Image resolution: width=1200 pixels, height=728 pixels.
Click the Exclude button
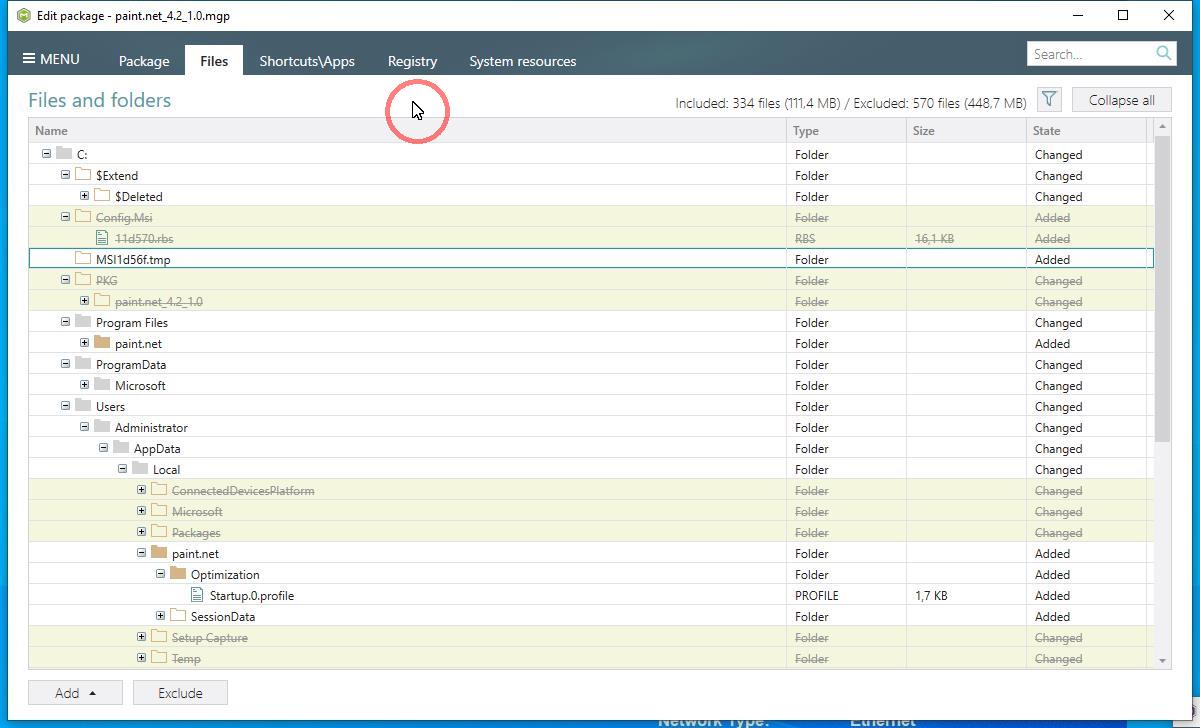(180, 693)
